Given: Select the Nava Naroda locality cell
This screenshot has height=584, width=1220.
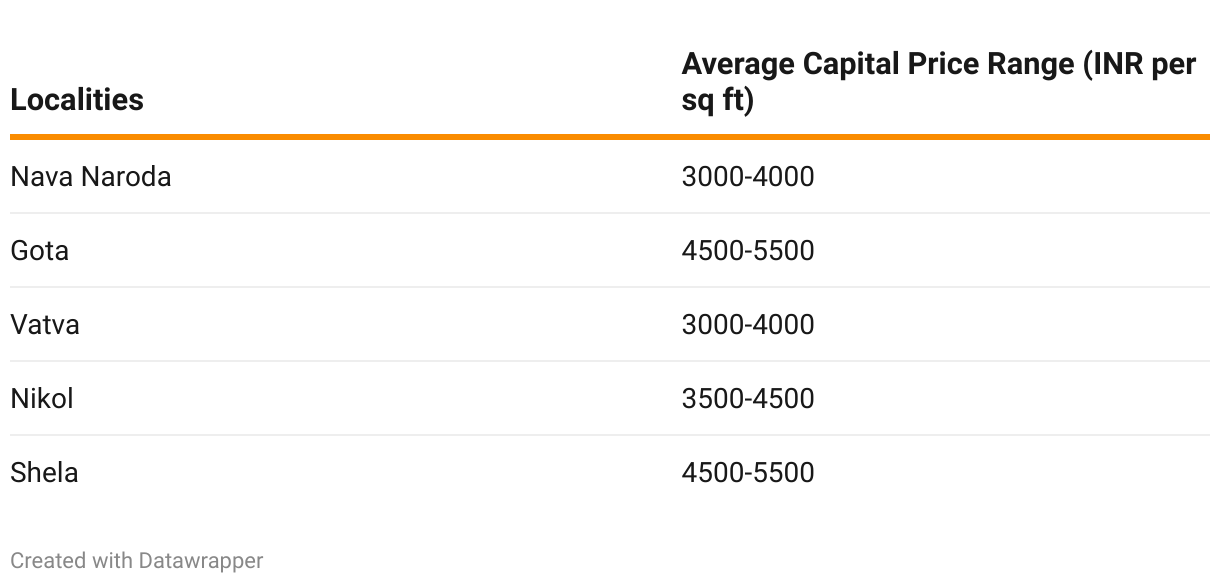Looking at the screenshot, I should pyautogui.click(x=91, y=177).
